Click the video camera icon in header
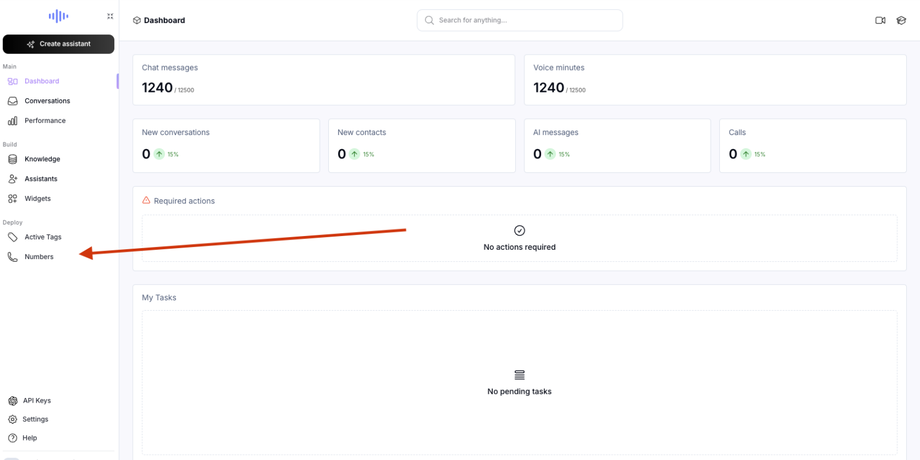920x460 pixels. pyautogui.click(x=880, y=20)
